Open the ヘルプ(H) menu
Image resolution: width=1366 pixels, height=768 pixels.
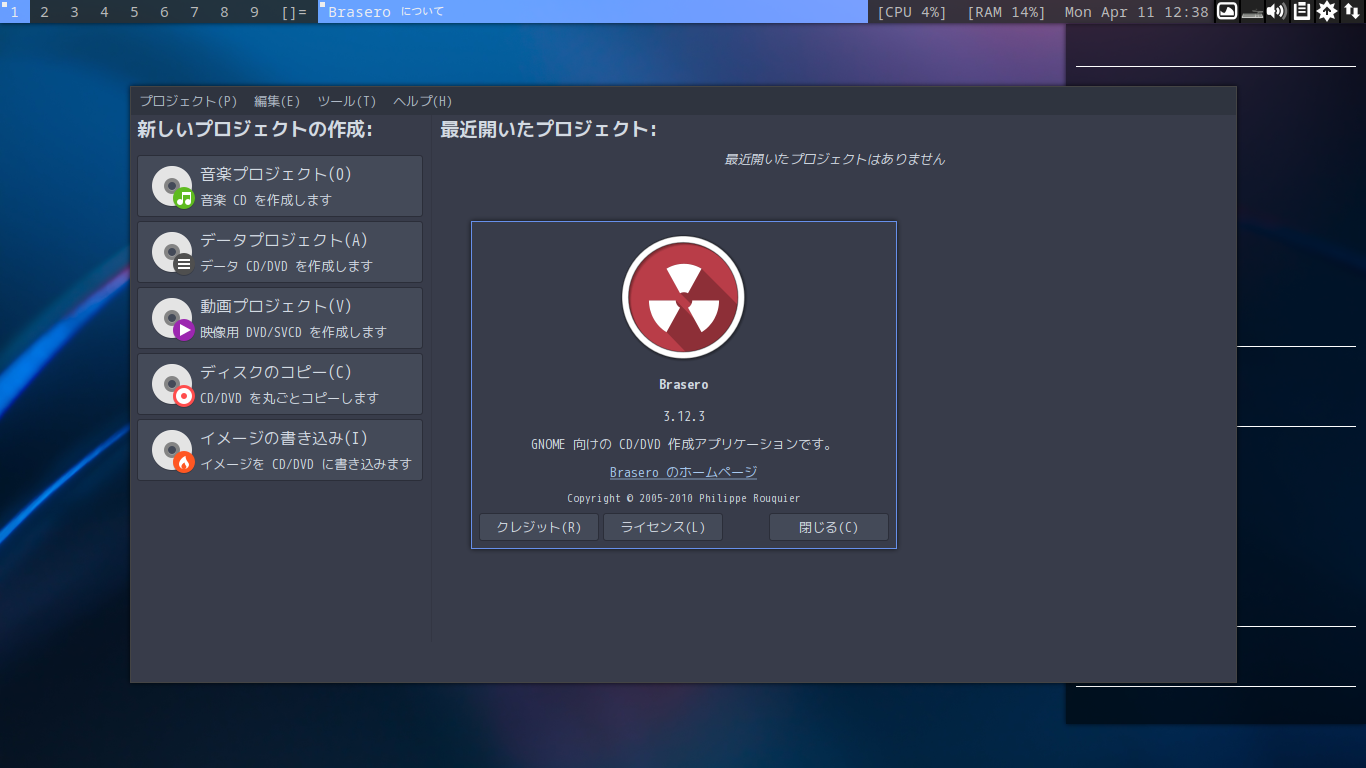423,101
